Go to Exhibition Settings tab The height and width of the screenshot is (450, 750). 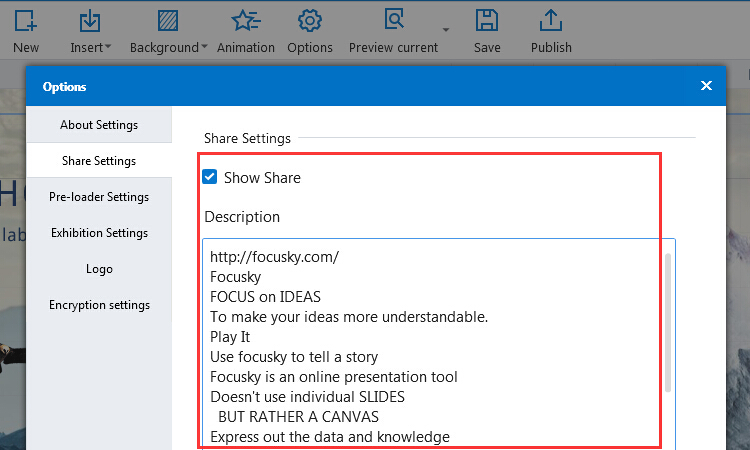point(99,233)
